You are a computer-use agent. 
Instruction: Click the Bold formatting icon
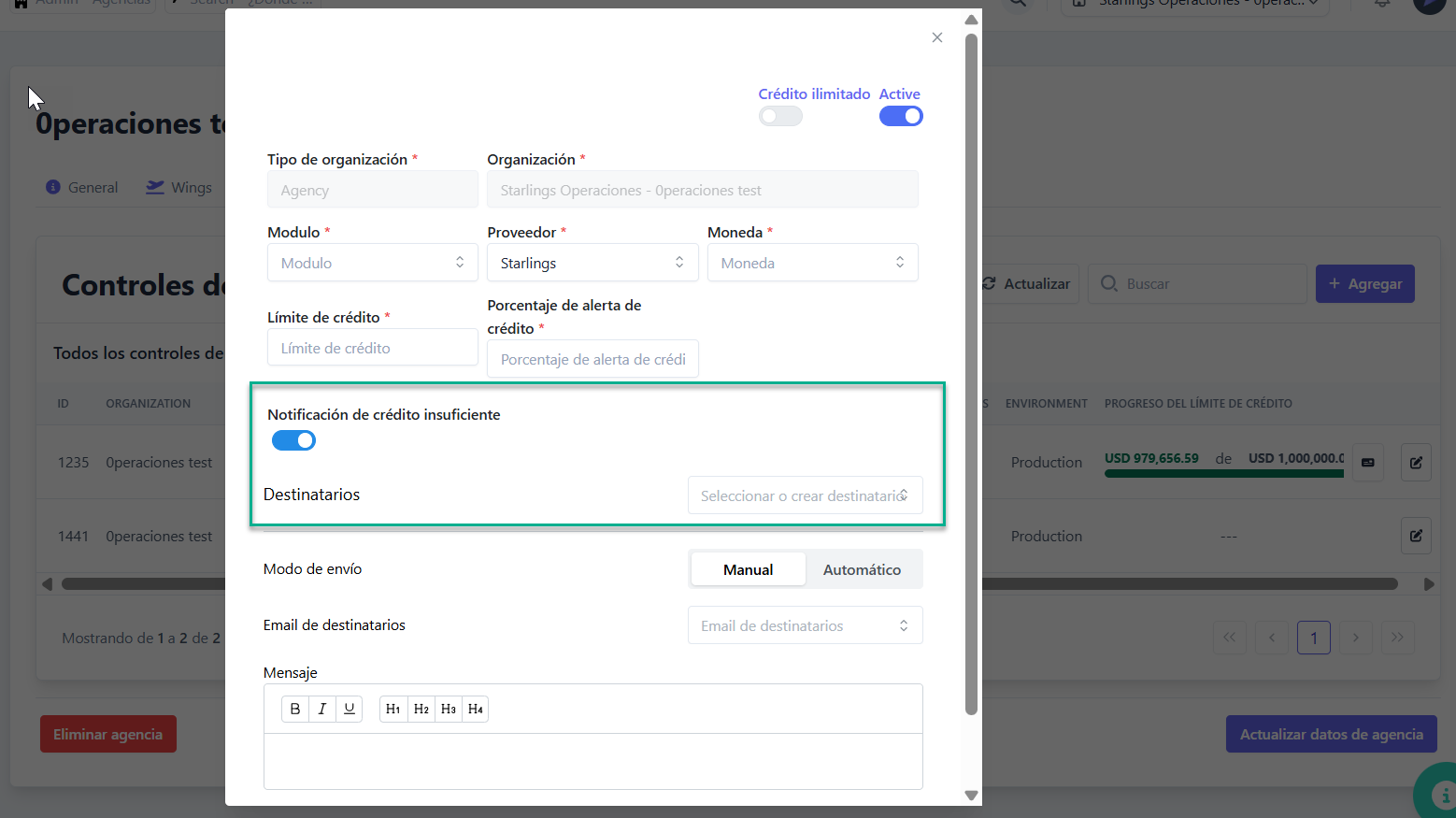point(295,709)
